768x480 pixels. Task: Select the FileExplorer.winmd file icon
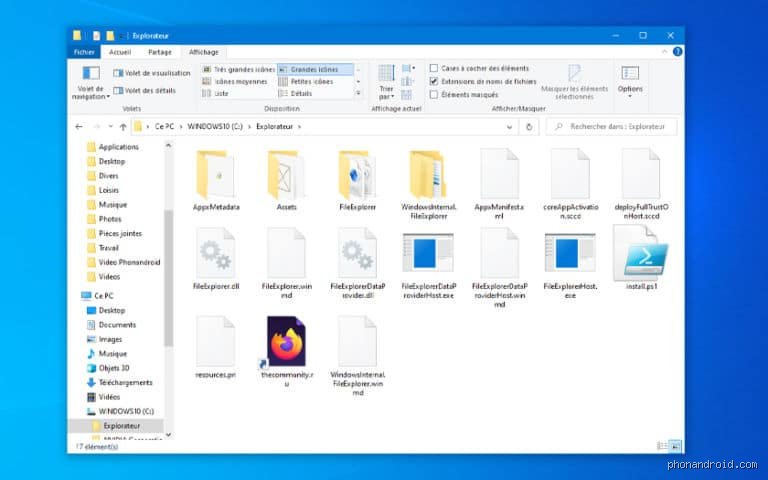pyautogui.click(x=286, y=253)
